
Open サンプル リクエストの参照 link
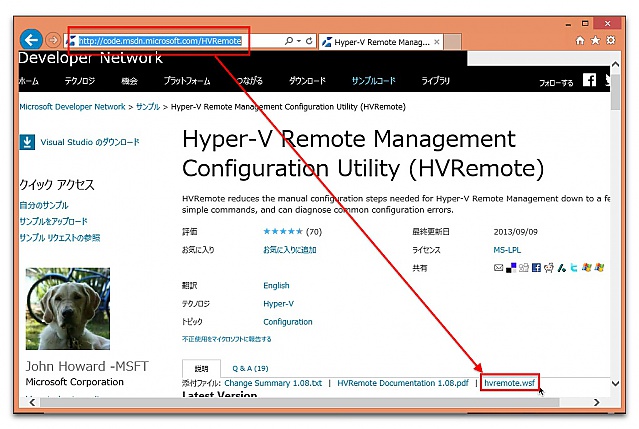(x=59, y=238)
